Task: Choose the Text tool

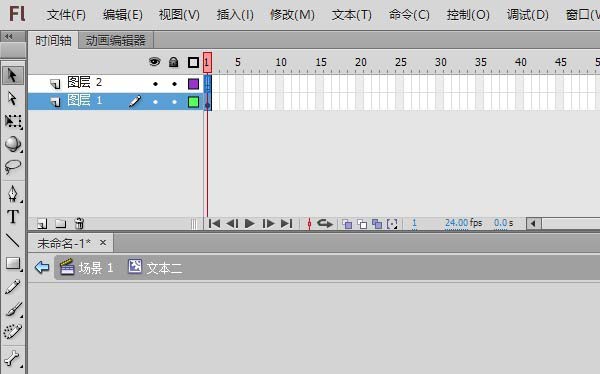Action: pyautogui.click(x=13, y=217)
